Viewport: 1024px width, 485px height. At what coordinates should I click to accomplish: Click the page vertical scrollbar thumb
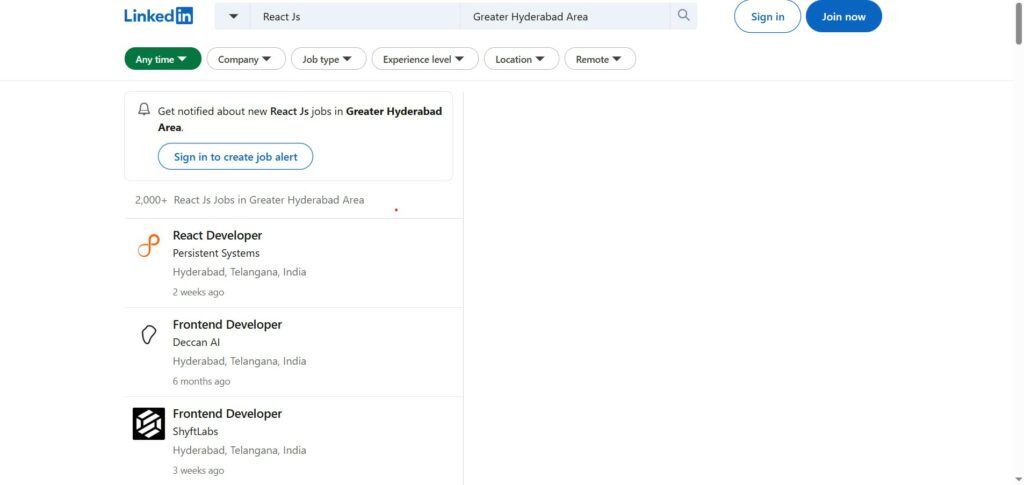(x=1018, y=22)
